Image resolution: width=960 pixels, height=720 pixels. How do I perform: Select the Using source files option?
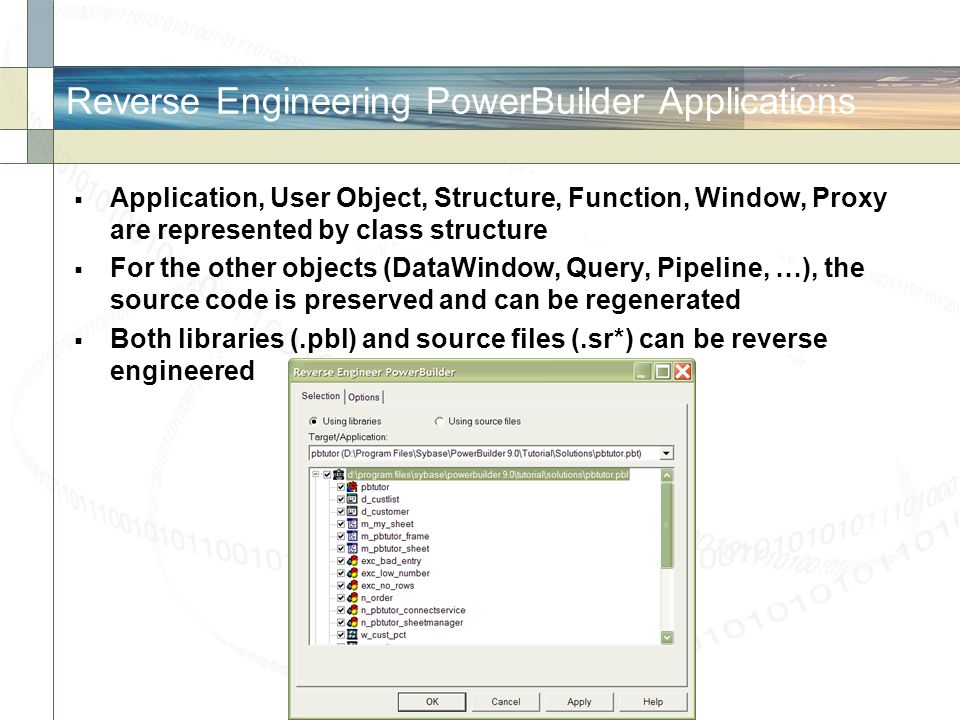[439, 421]
